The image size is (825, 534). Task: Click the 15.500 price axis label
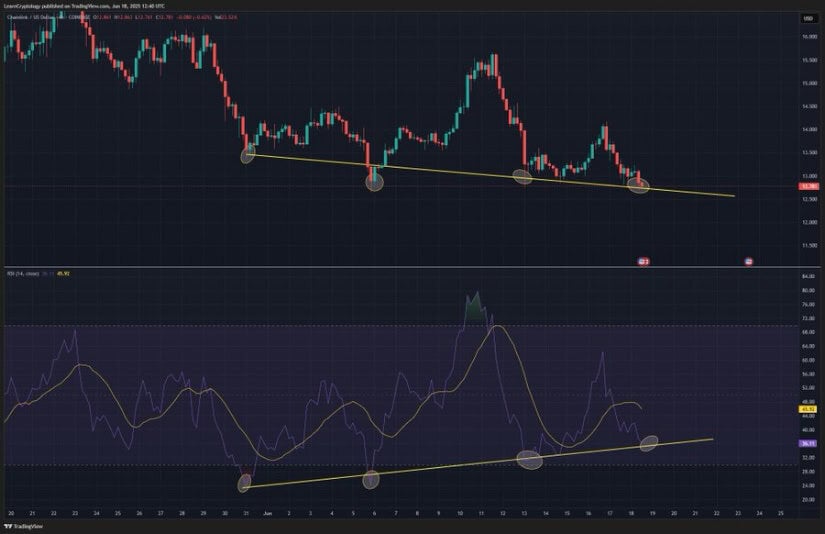810,61
